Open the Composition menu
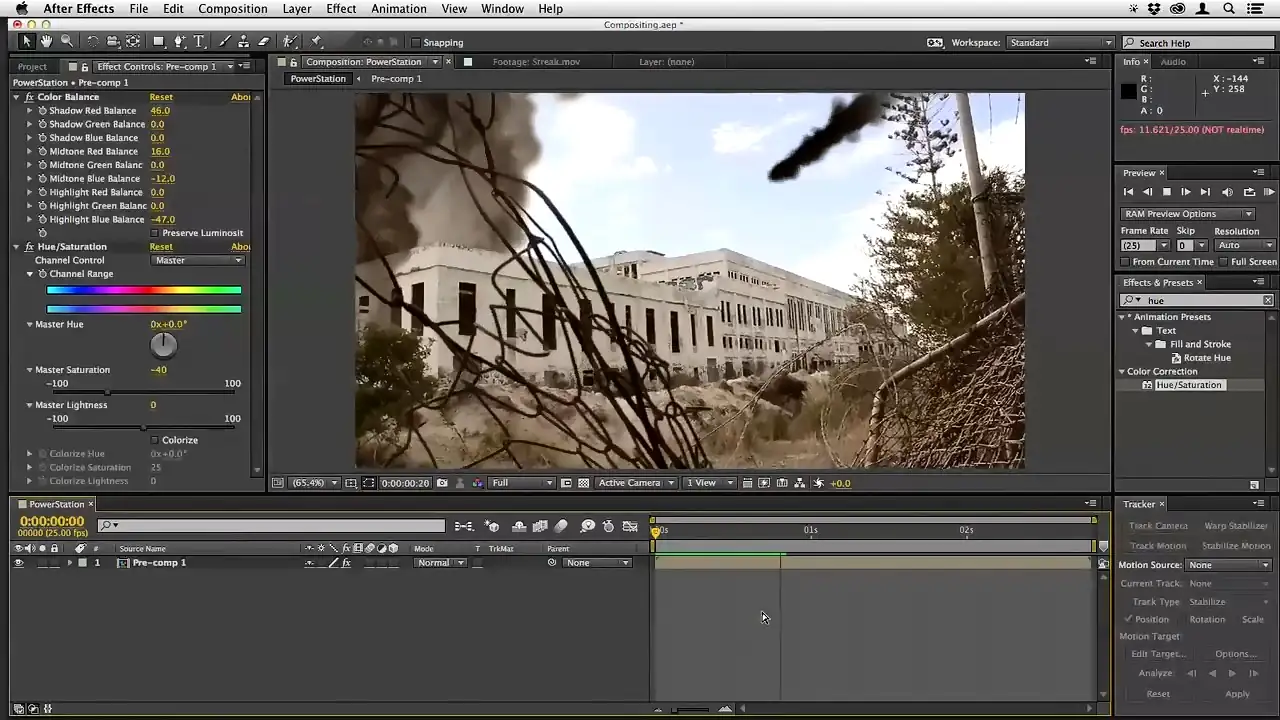This screenshot has width=1280, height=720. click(232, 9)
